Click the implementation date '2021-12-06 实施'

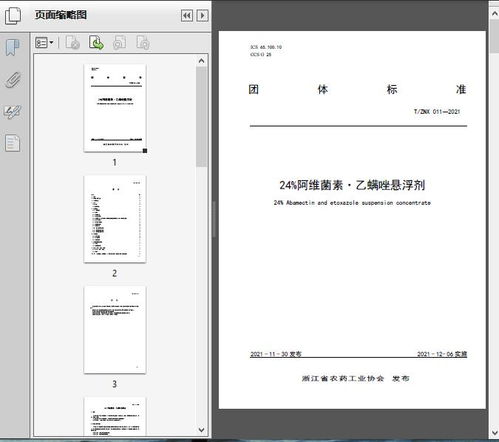442,354
